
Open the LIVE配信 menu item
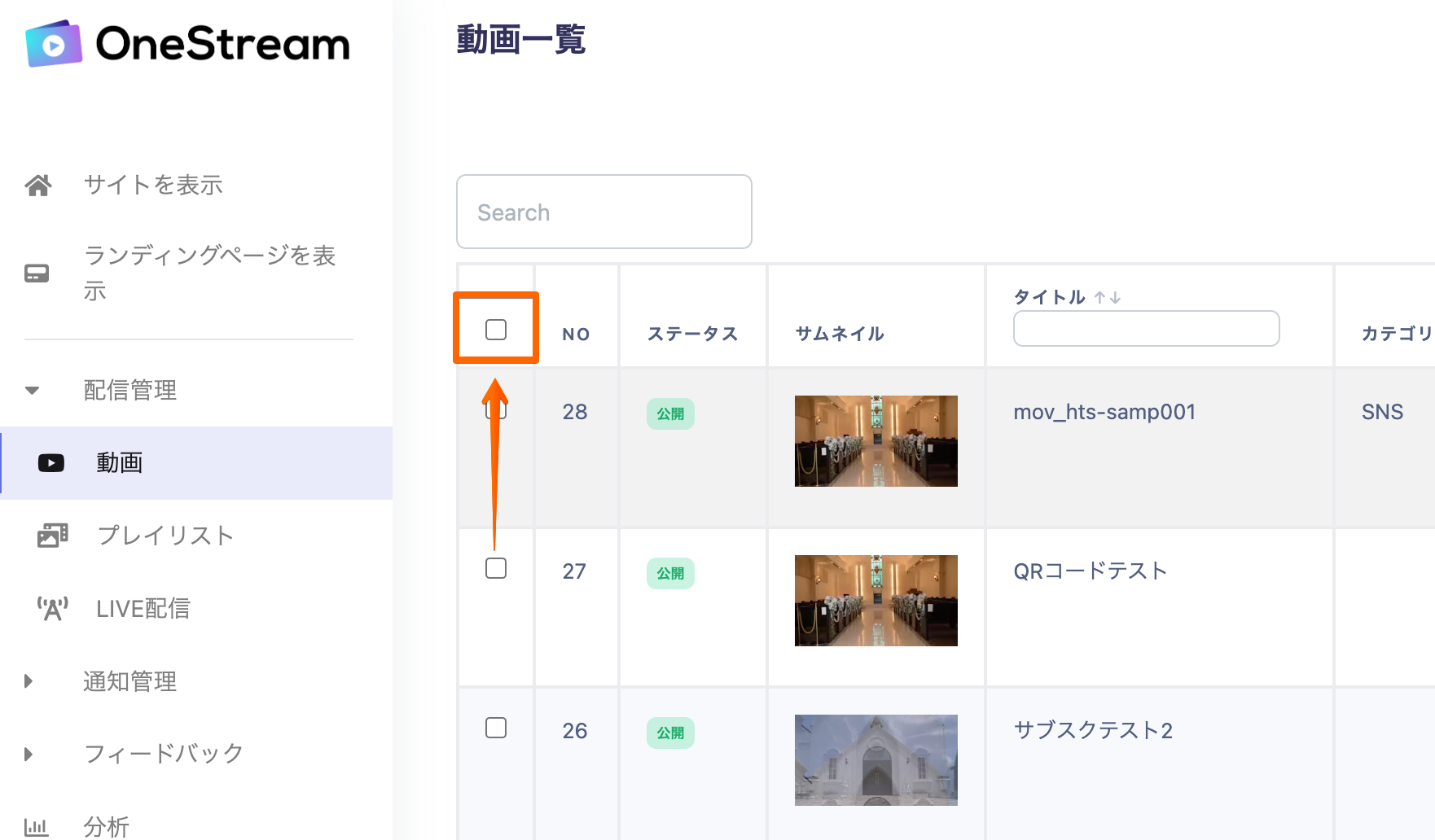coord(143,609)
